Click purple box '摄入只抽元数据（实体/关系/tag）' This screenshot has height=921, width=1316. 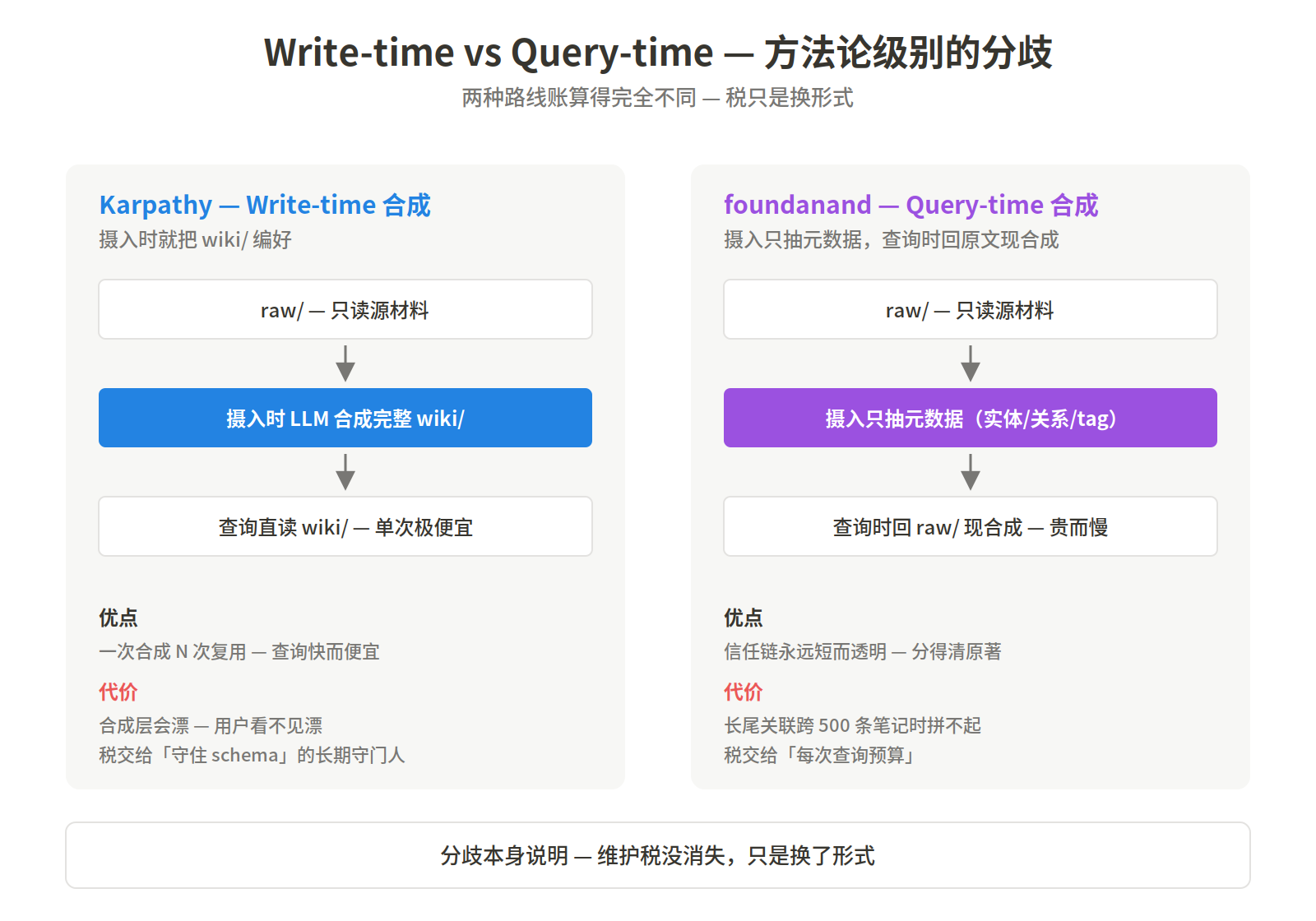tap(971, 418)
